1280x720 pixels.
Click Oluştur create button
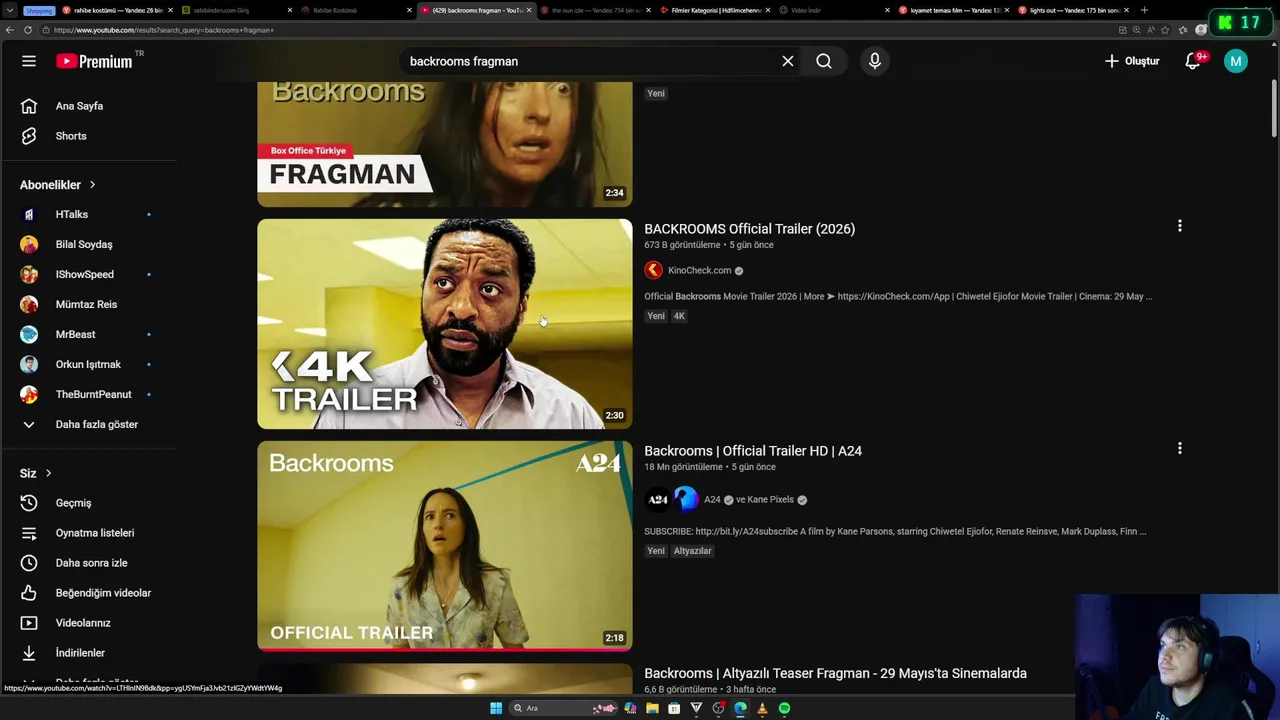tap(1131, 61)
